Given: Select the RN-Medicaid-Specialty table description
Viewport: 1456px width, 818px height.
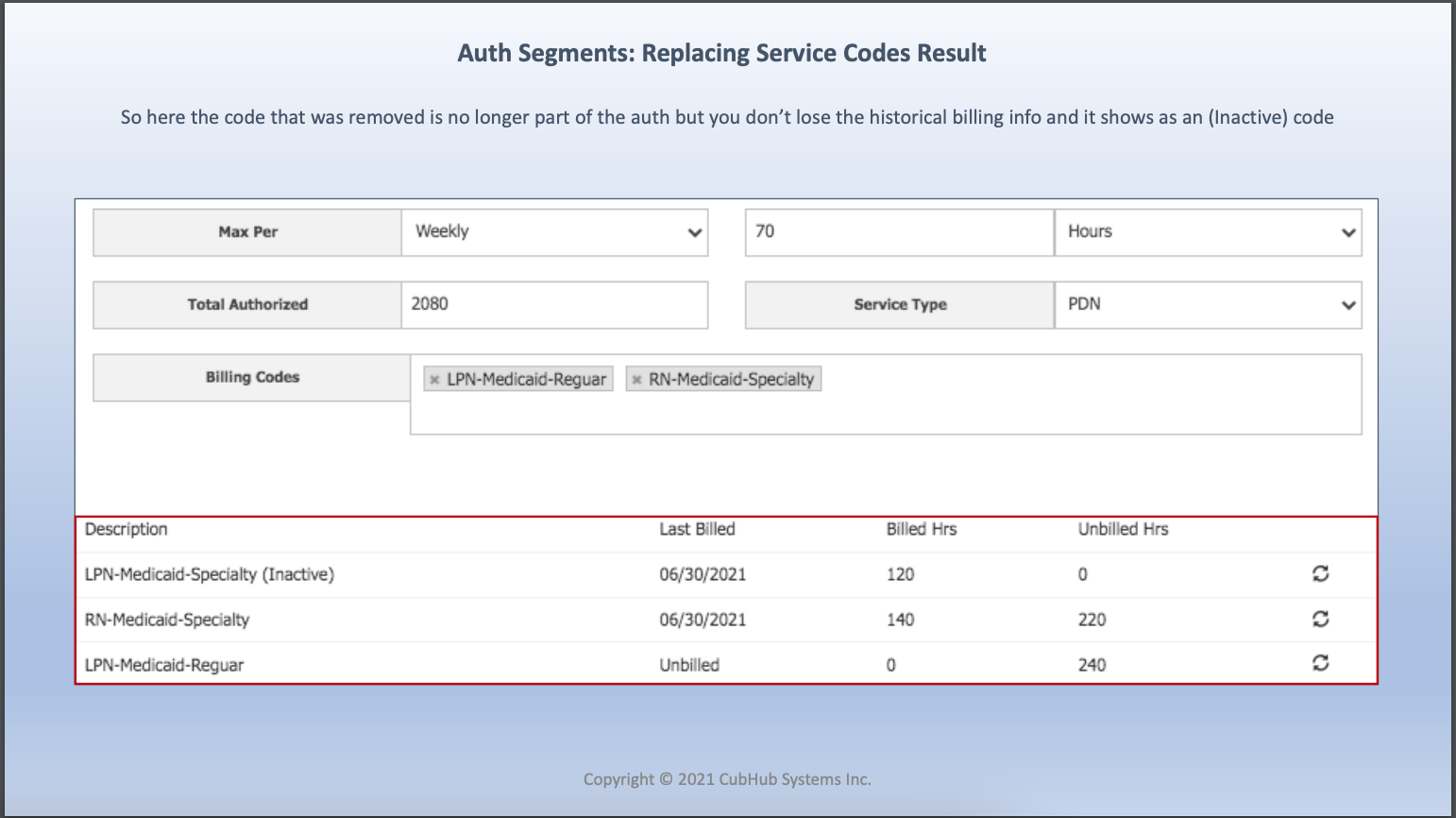Looking at the screenshot, I should [x=167, y=620].
